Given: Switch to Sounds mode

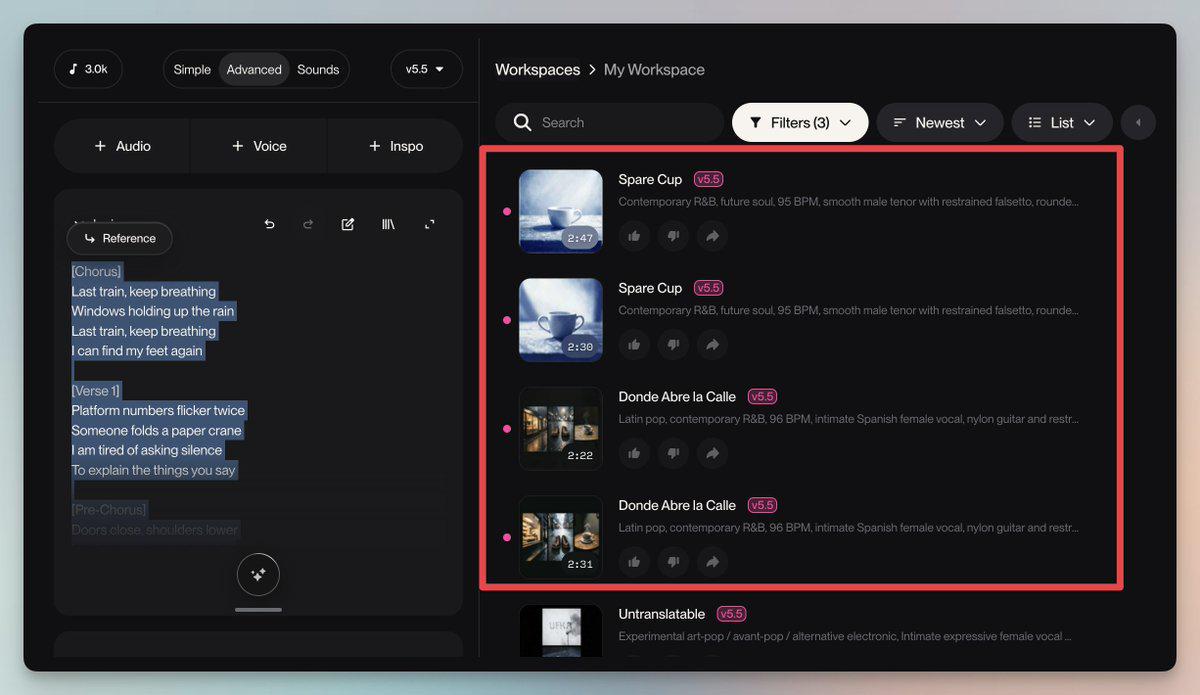Looking at the screenshot, I should (x=318, y=69).
